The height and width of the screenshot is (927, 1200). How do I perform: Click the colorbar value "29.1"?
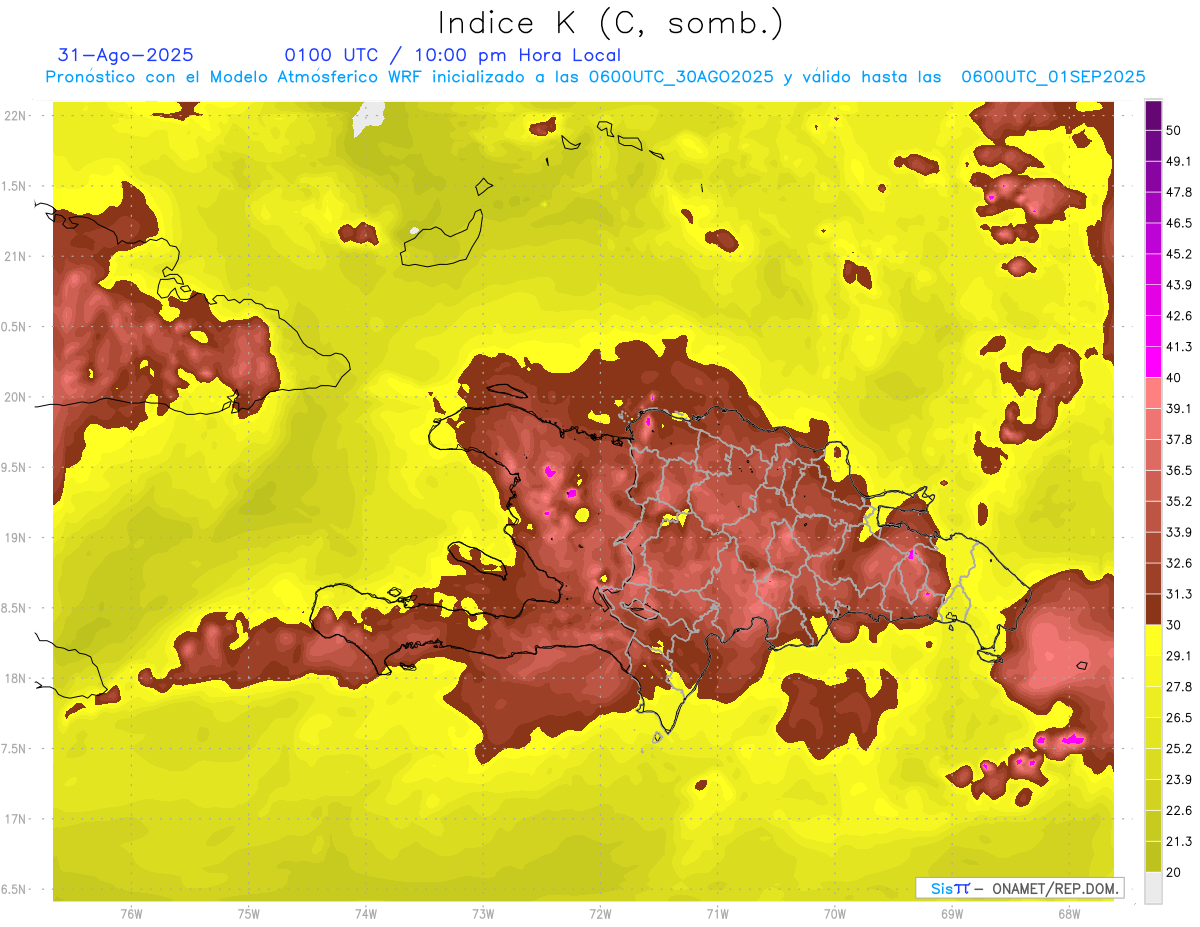(1178, 656)
